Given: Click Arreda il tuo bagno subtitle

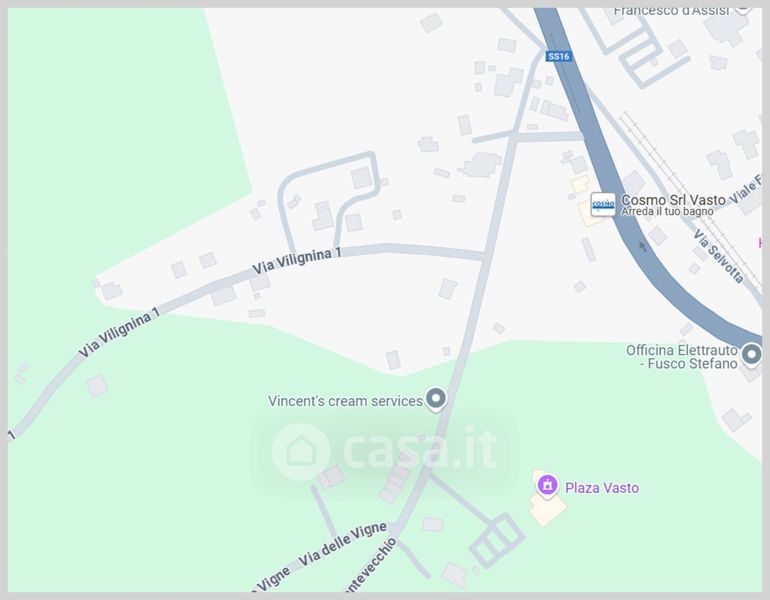Looking at the screenshot, I should (x=667, y=212).
